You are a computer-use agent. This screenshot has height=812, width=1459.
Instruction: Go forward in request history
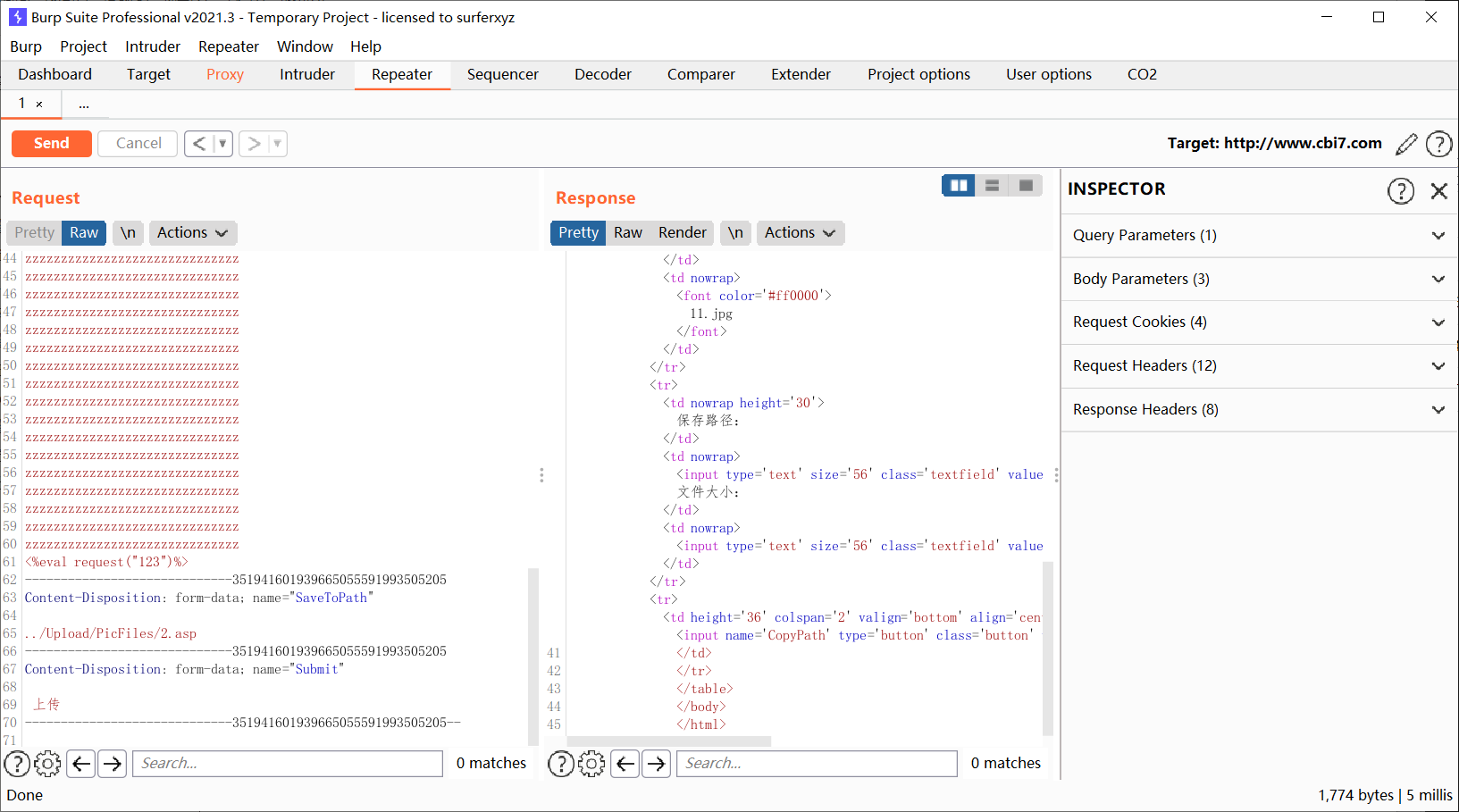click(x=254, y=144)
